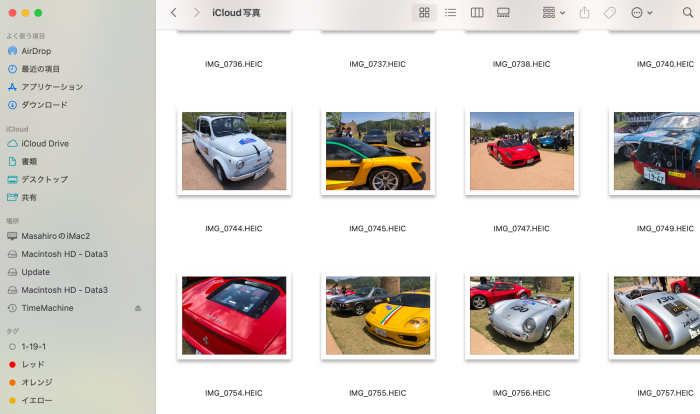Select iCloud Drive in the sidebar
Viewport: 700px width, 414px height.
[45, 143]
